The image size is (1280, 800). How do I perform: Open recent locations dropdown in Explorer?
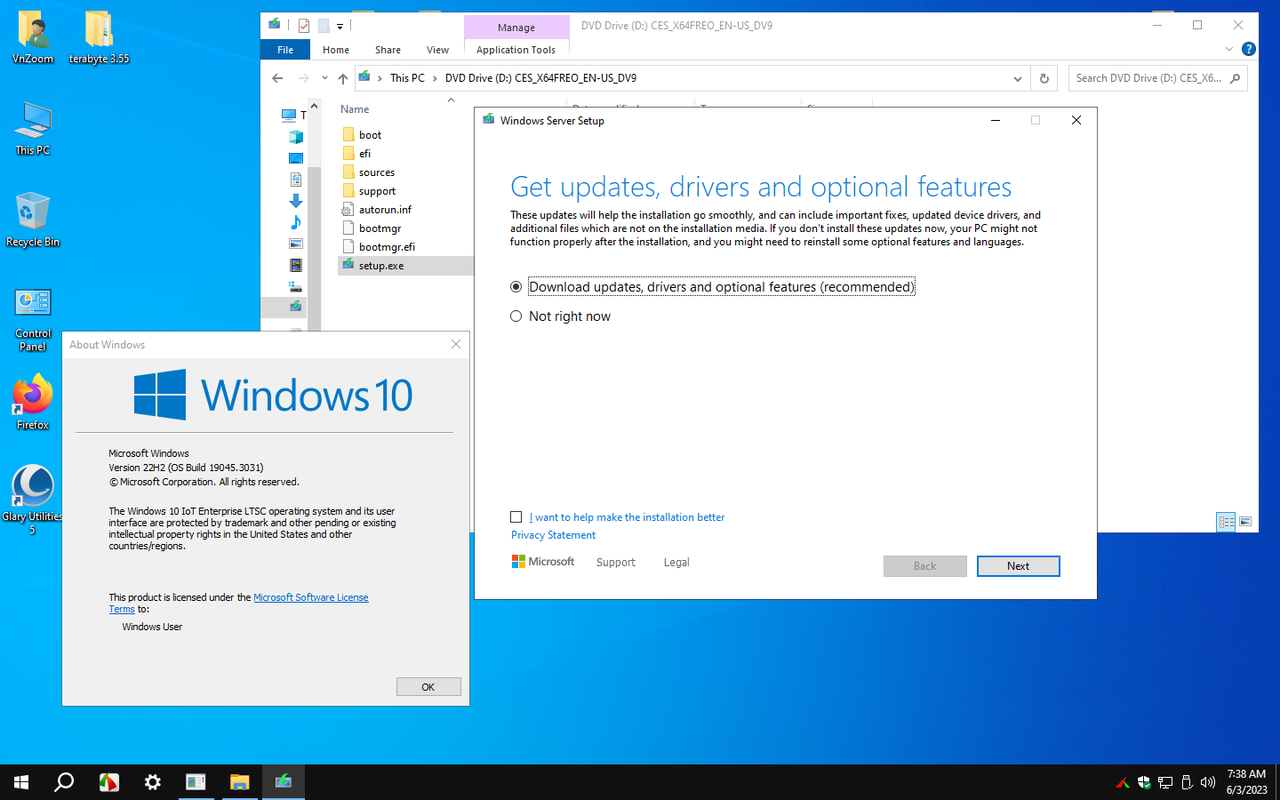[325, 78]
